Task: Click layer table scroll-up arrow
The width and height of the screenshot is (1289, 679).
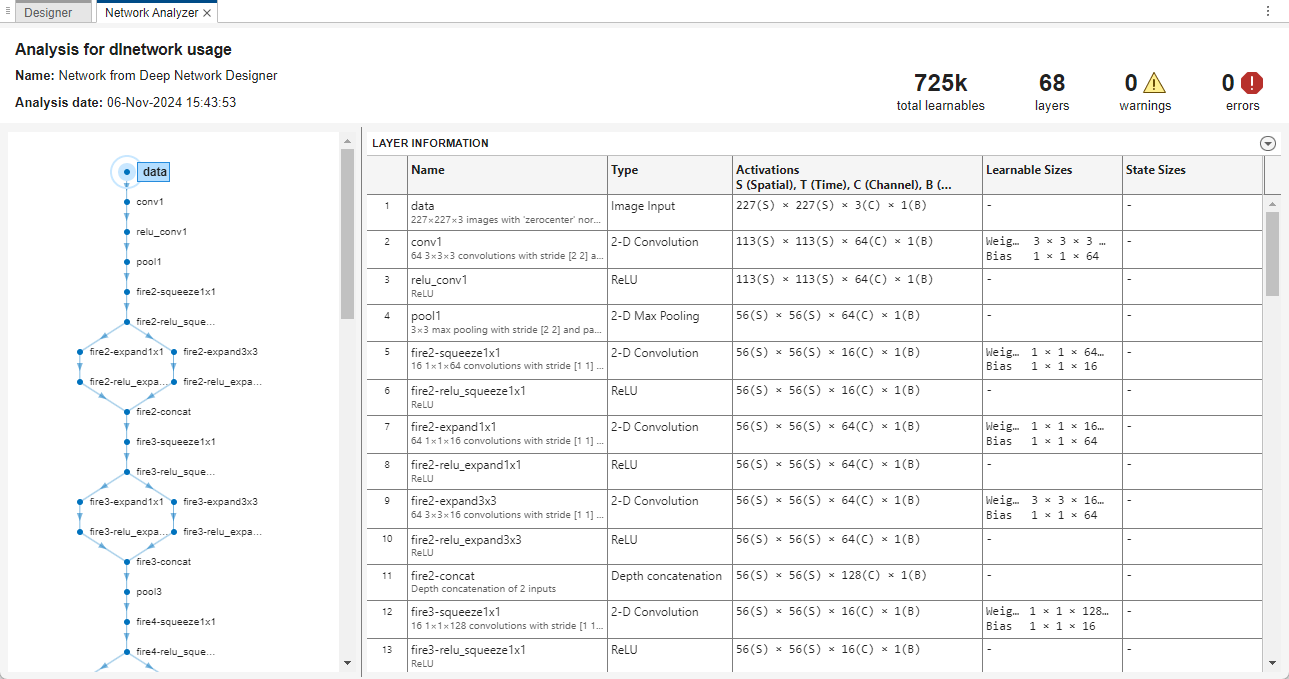Action: [1272, 203]
